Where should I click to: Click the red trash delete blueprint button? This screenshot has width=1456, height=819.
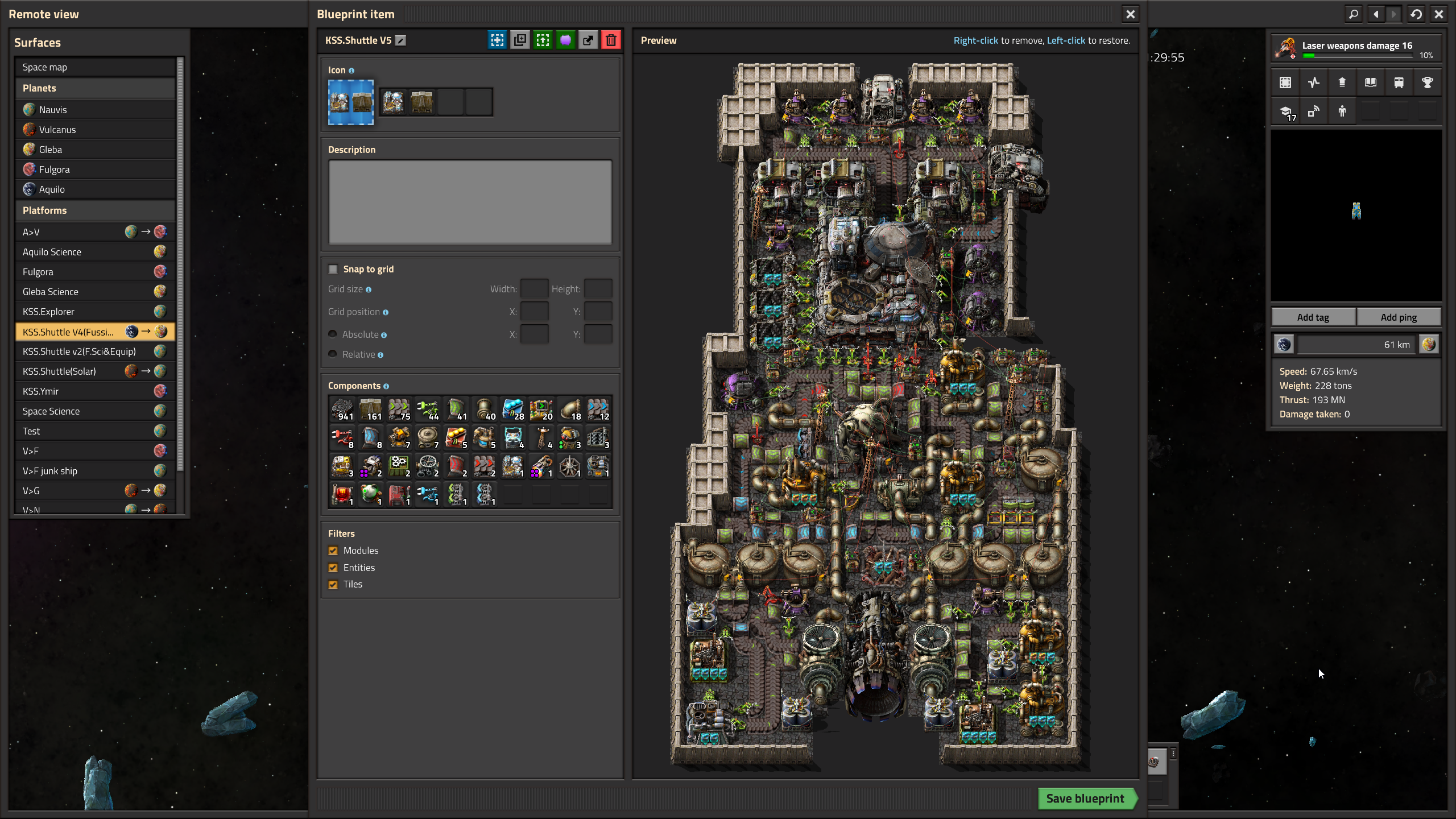(x=611, y=40)
